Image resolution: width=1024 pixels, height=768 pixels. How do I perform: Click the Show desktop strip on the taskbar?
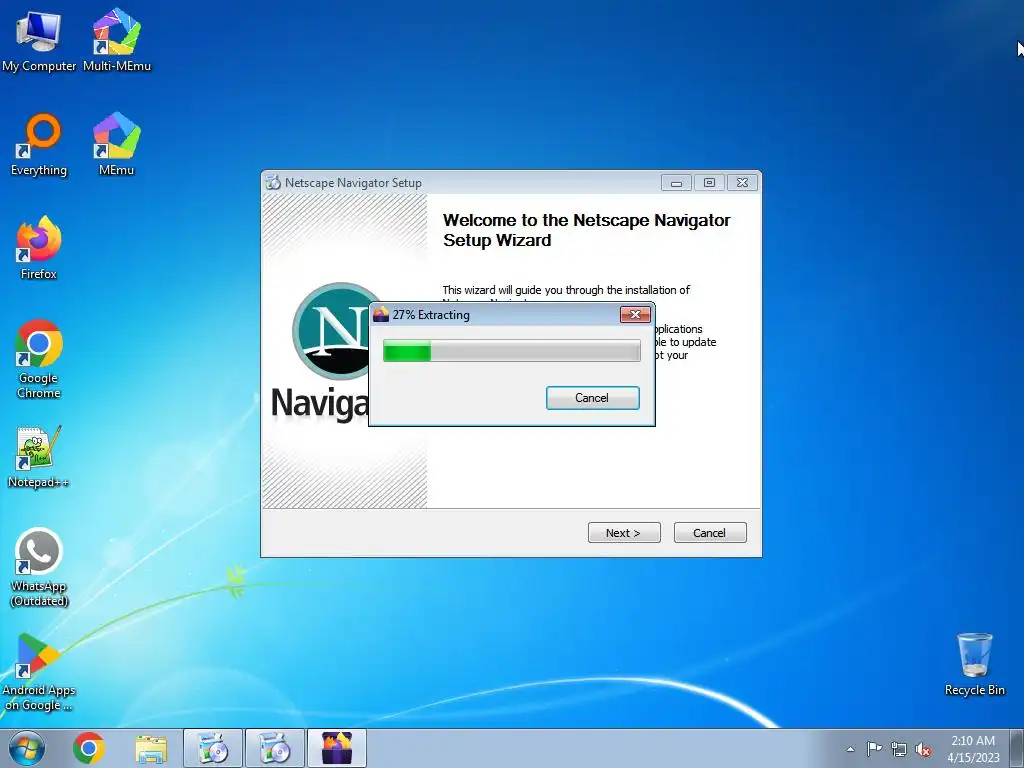click(x=1017, y=748)
